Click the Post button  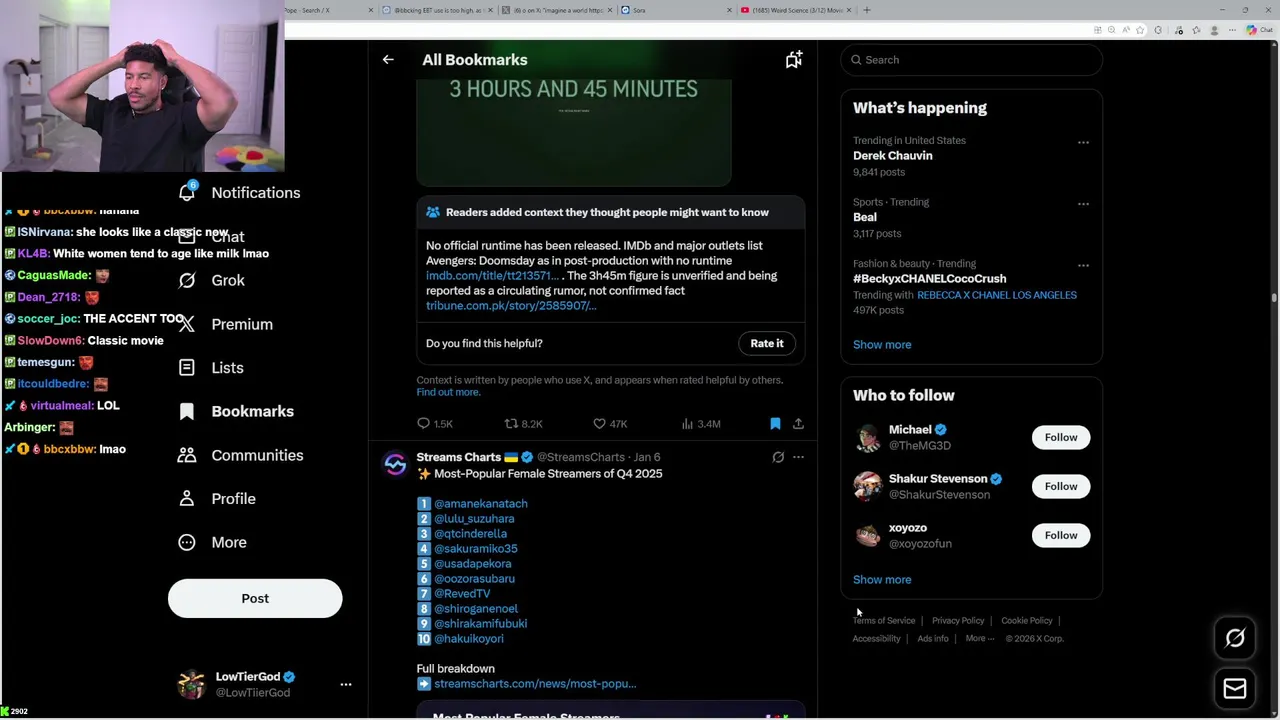pos(255,598)
